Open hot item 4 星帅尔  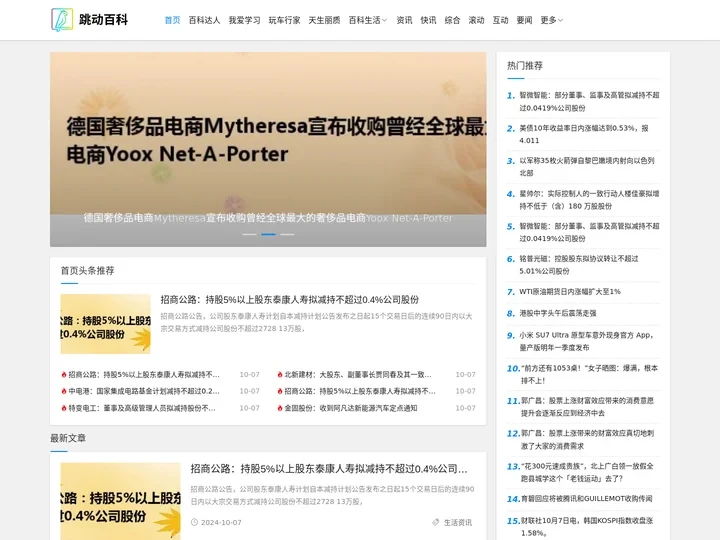pos(589,200)
